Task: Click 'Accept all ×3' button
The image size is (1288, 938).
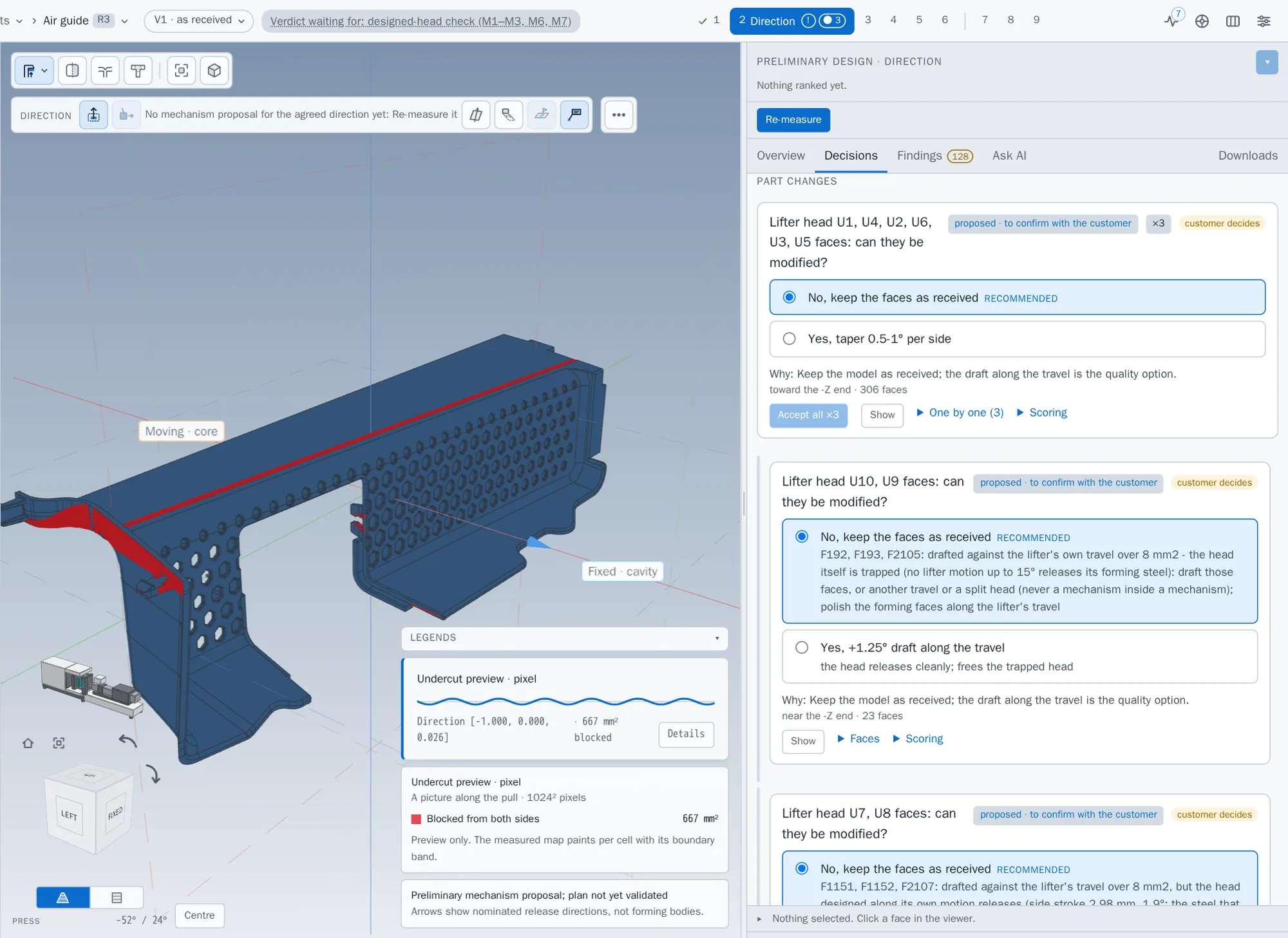Action: point(808,415)
